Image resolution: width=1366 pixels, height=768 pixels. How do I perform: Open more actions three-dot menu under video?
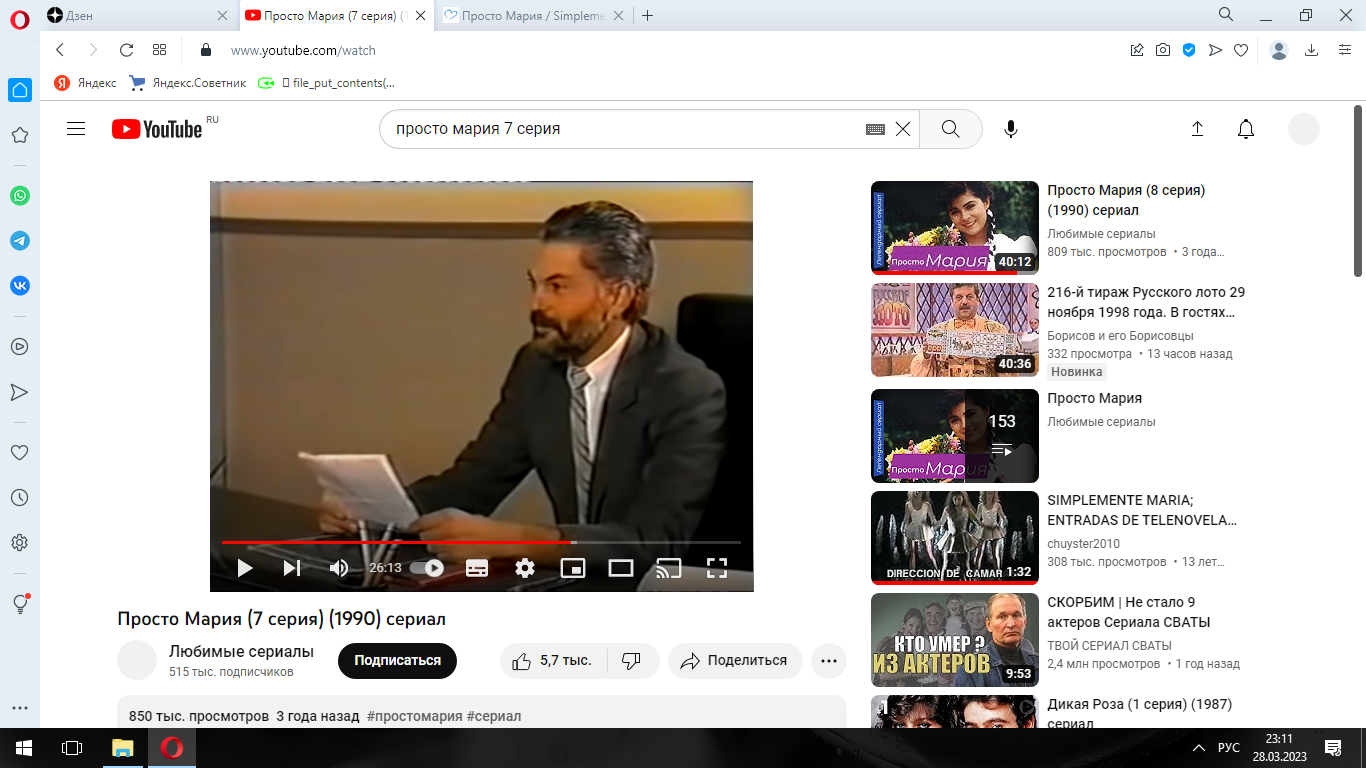coord(829,661)
